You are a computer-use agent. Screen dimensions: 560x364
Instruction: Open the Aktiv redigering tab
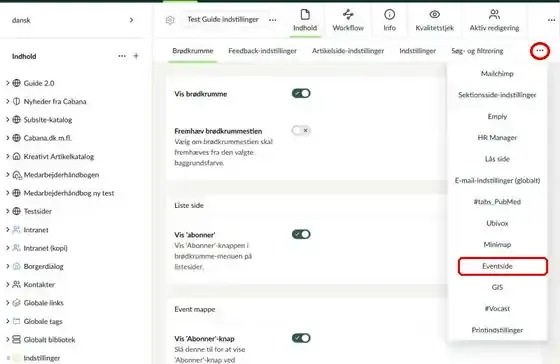(x=494, y=20)
